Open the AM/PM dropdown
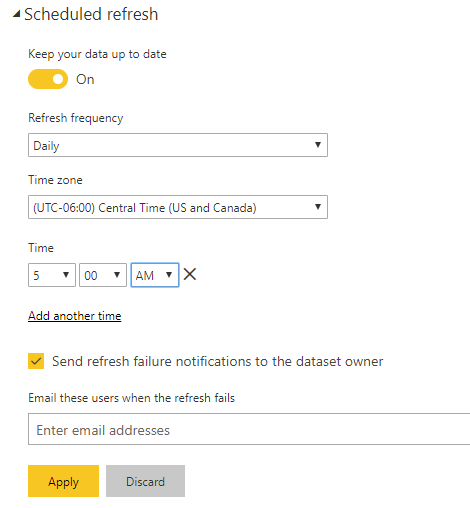 (x=155, y=275)
